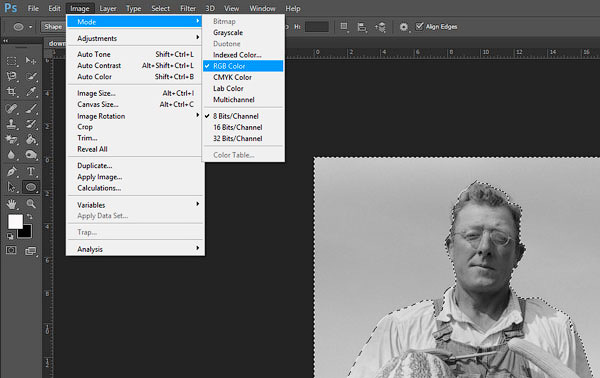The image size is (600, 378).
Task: Click the white foreground color swatch
Action: (x=15, y=222)
